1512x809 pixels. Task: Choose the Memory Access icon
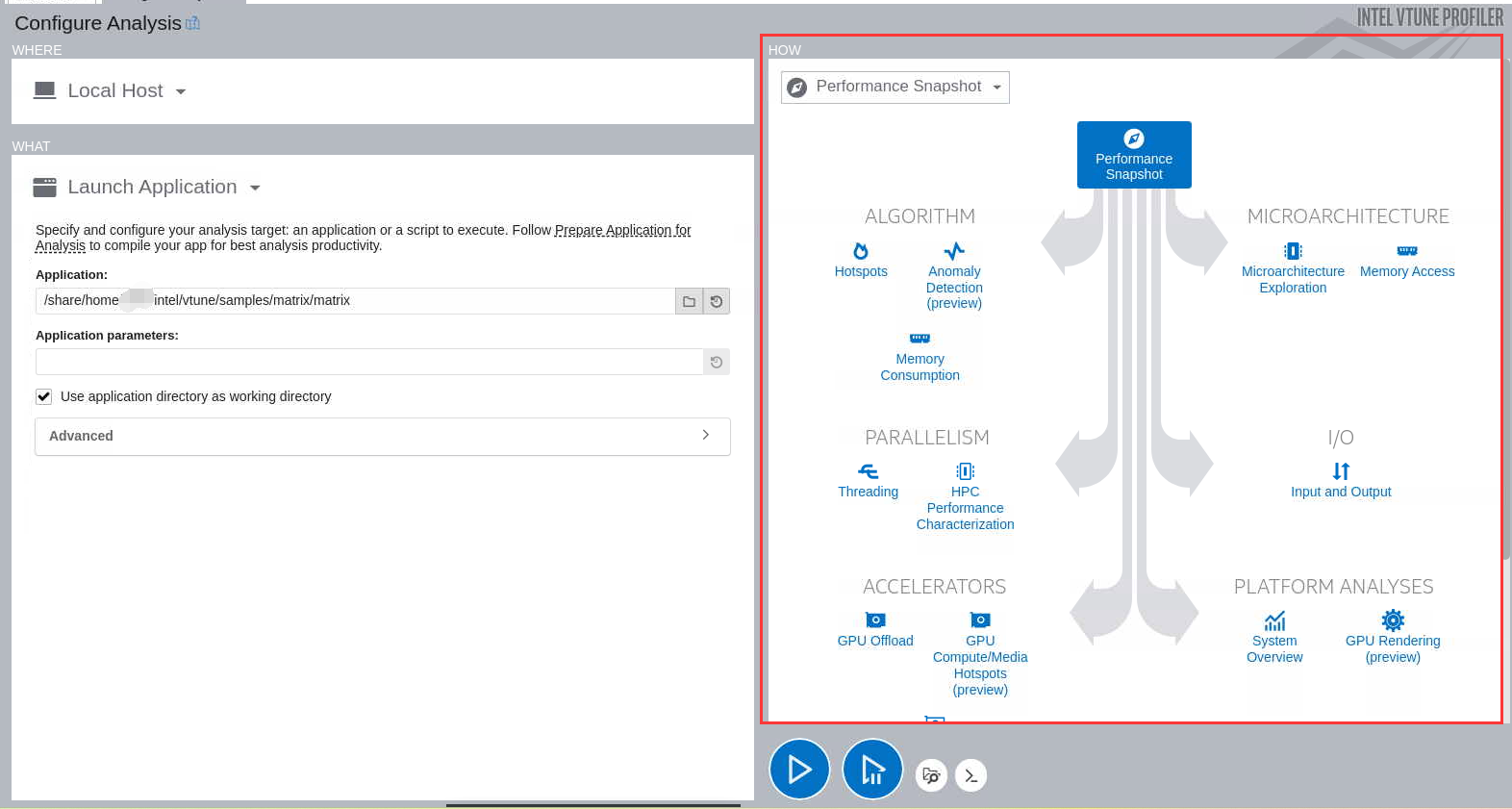[x=1407, y=251]
